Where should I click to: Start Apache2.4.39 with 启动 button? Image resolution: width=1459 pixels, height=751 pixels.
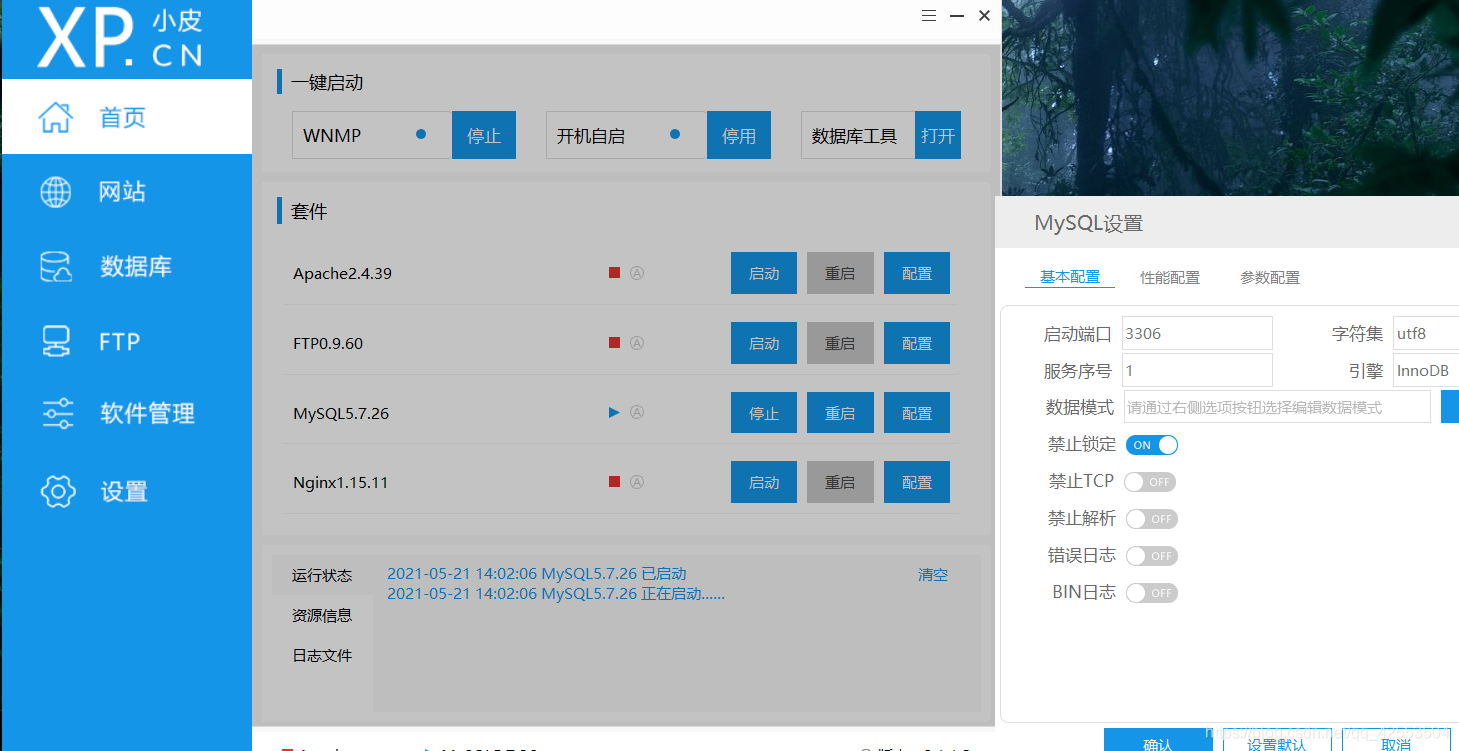pyautogui.click(x=764, y=273)
